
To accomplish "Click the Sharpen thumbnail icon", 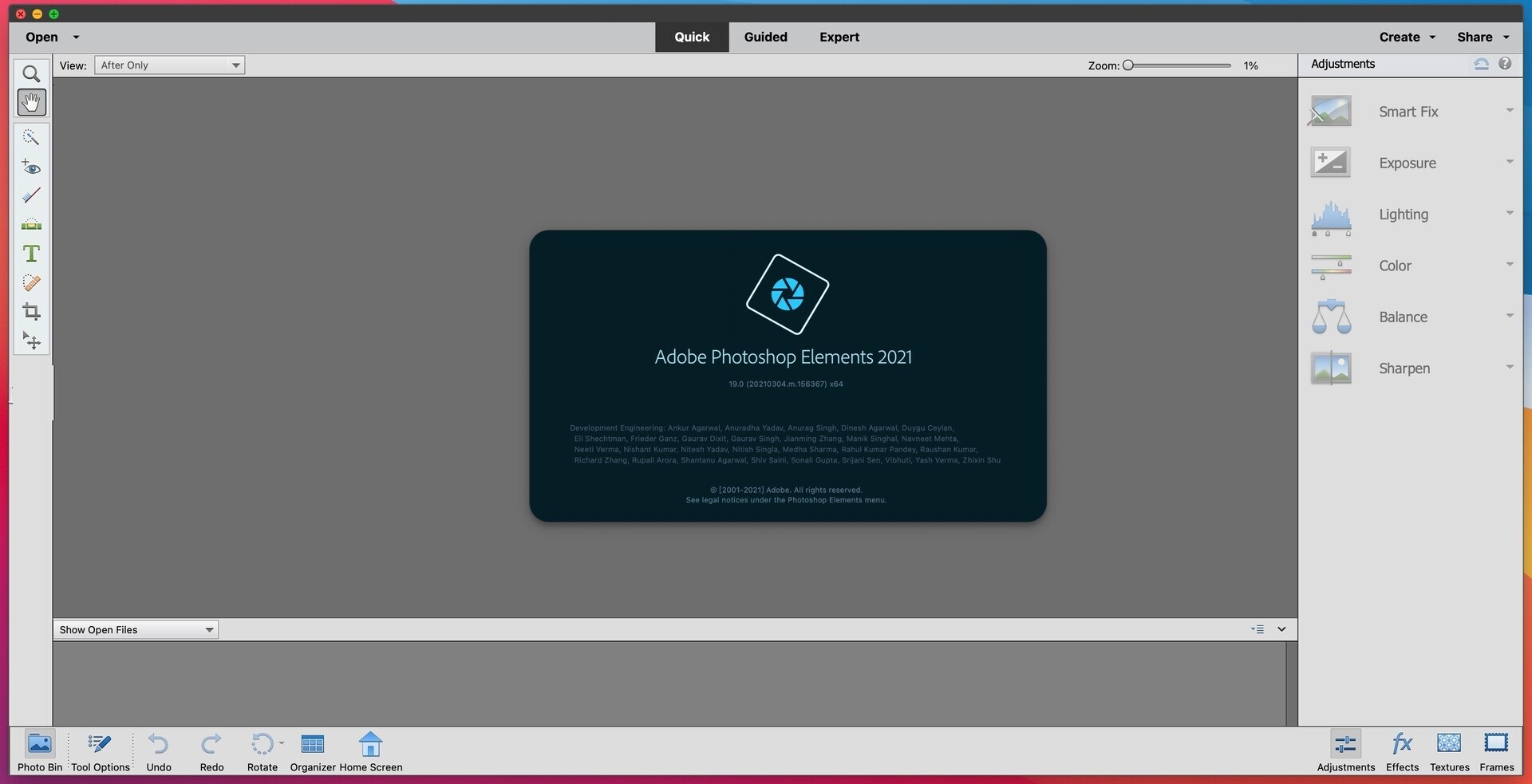I will [x=1331, y=368].
